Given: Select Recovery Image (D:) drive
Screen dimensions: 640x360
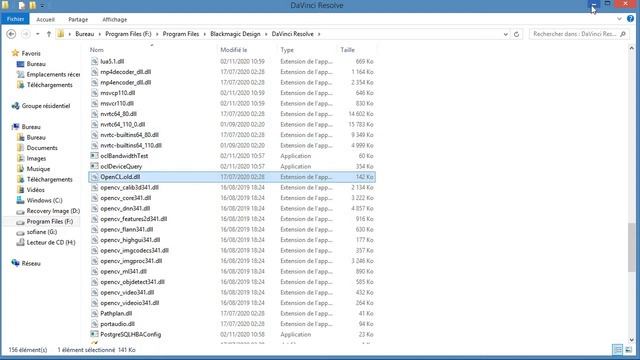Looking at the screenshot, I should [x=53, y=211].
